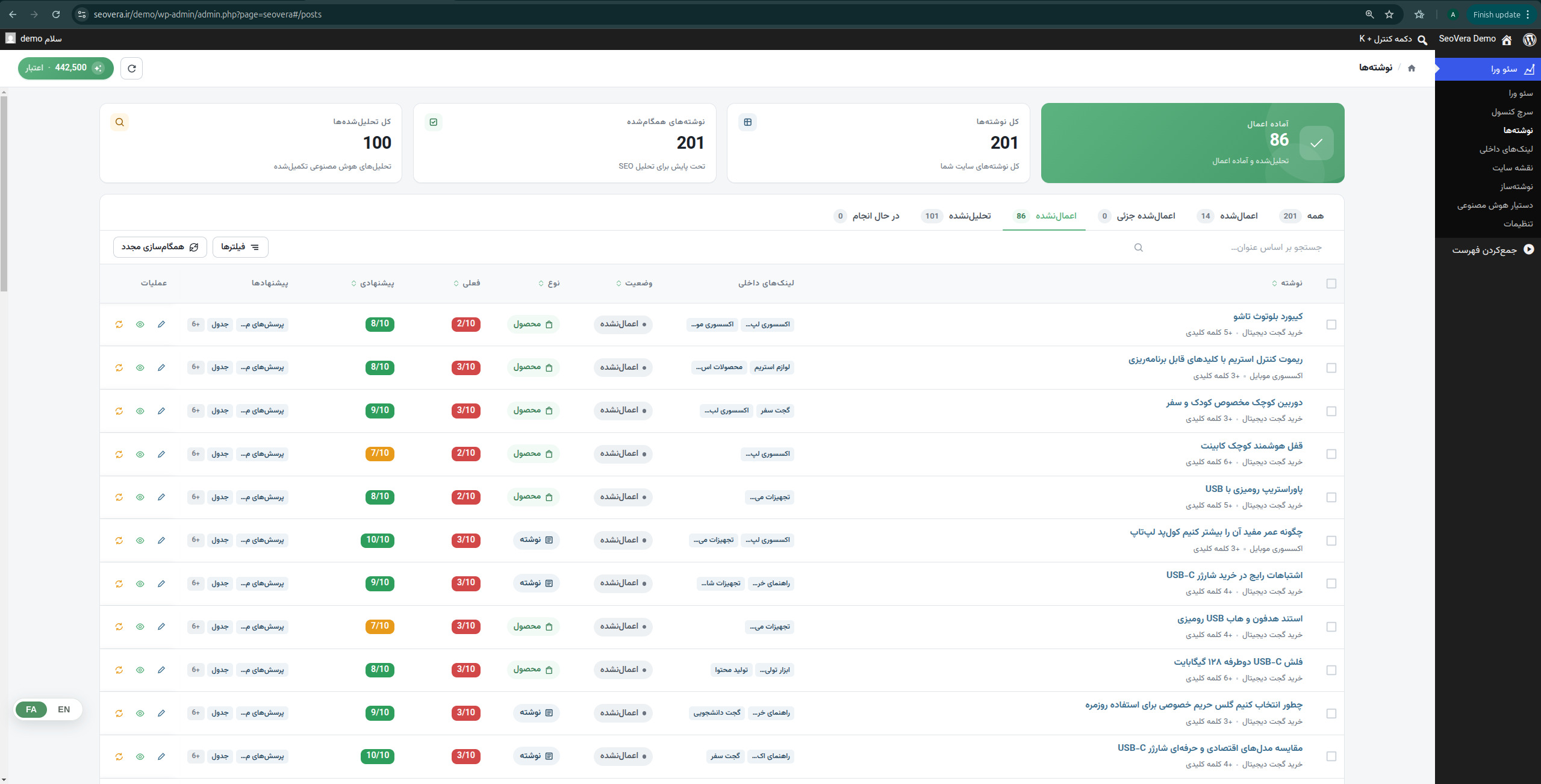Click همگام‌سازی مجدد resync button
The image size is (1541, 784).
tap(160, 247)
